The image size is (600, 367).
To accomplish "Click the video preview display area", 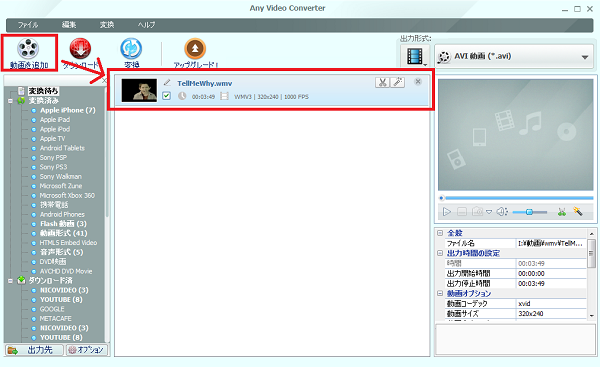I will [516, 135].
